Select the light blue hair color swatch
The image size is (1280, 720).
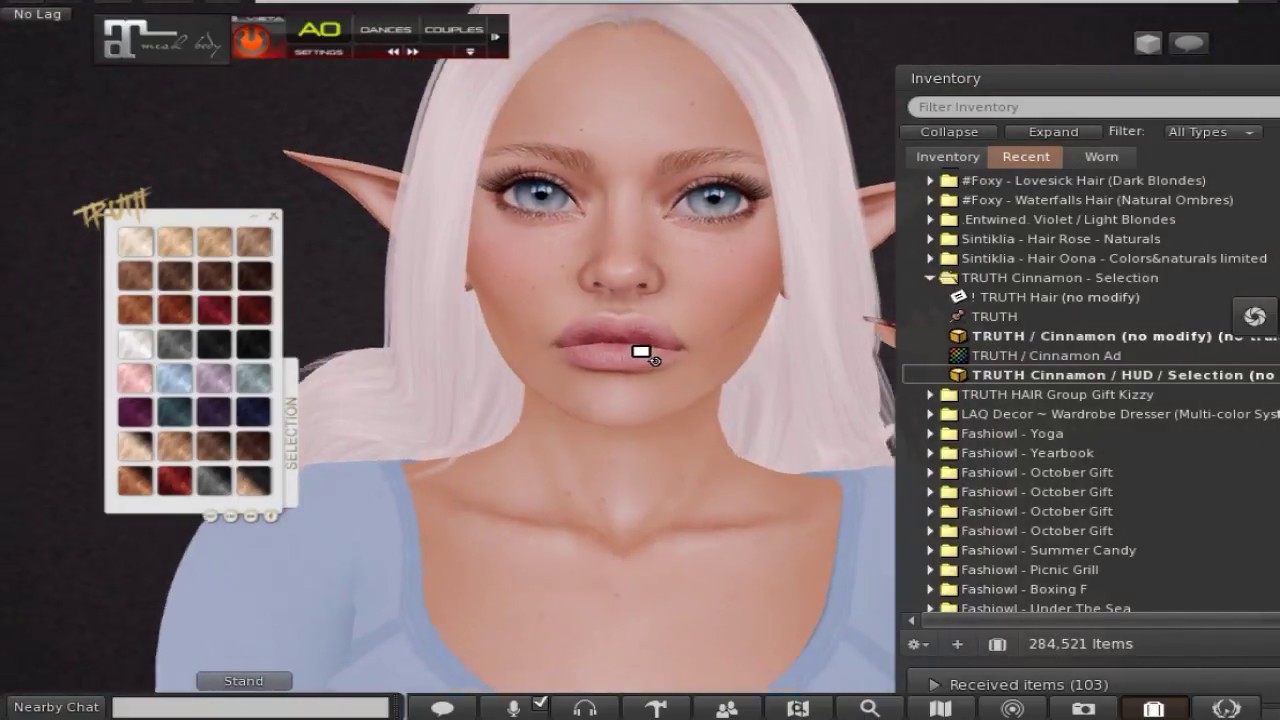(174, 378)
